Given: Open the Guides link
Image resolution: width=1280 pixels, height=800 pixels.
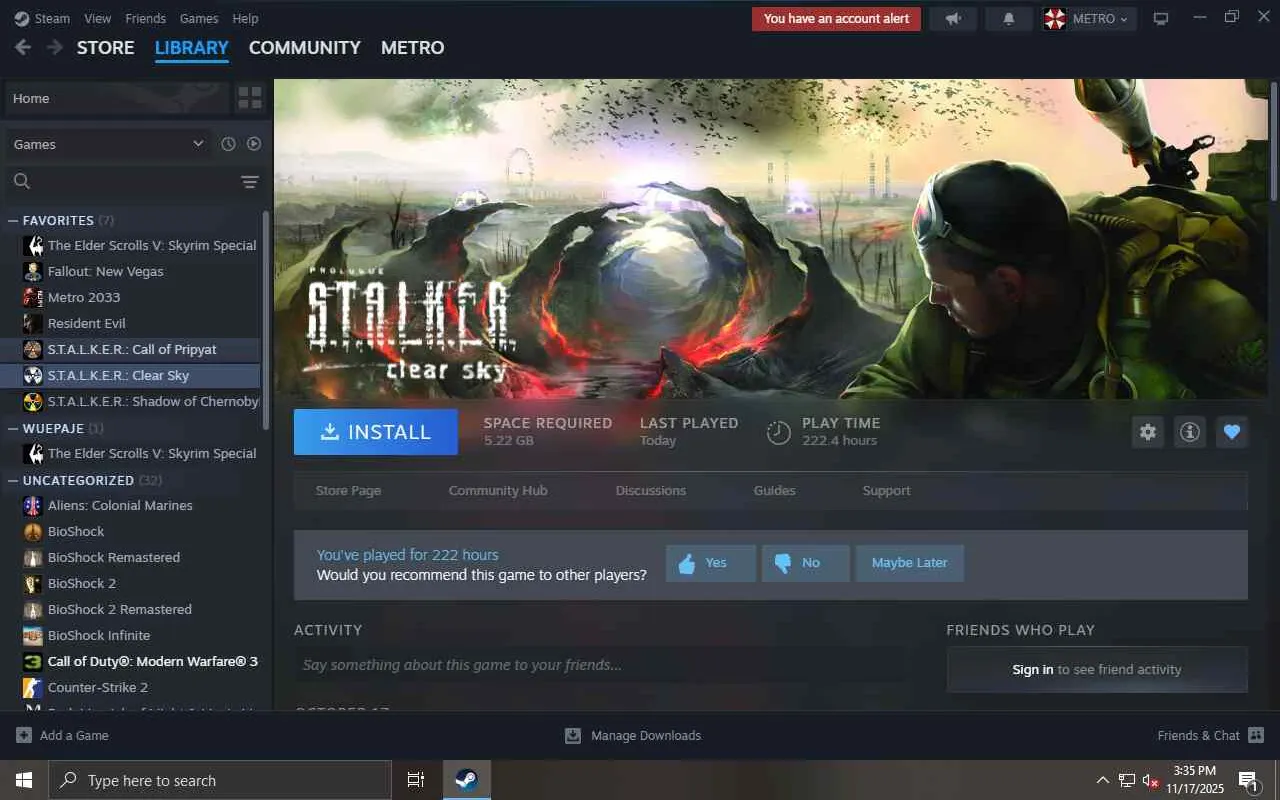Looking at the screenshot, I should pos(775,491).
